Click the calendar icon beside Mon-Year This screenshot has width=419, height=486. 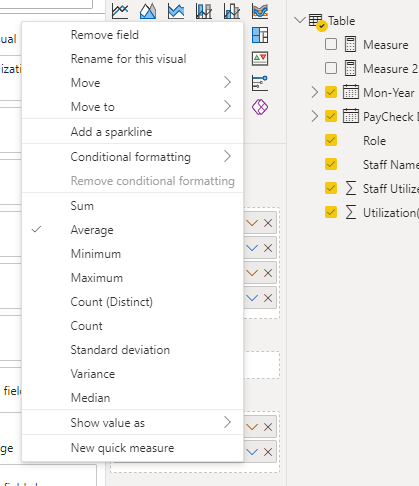point(351,92)
